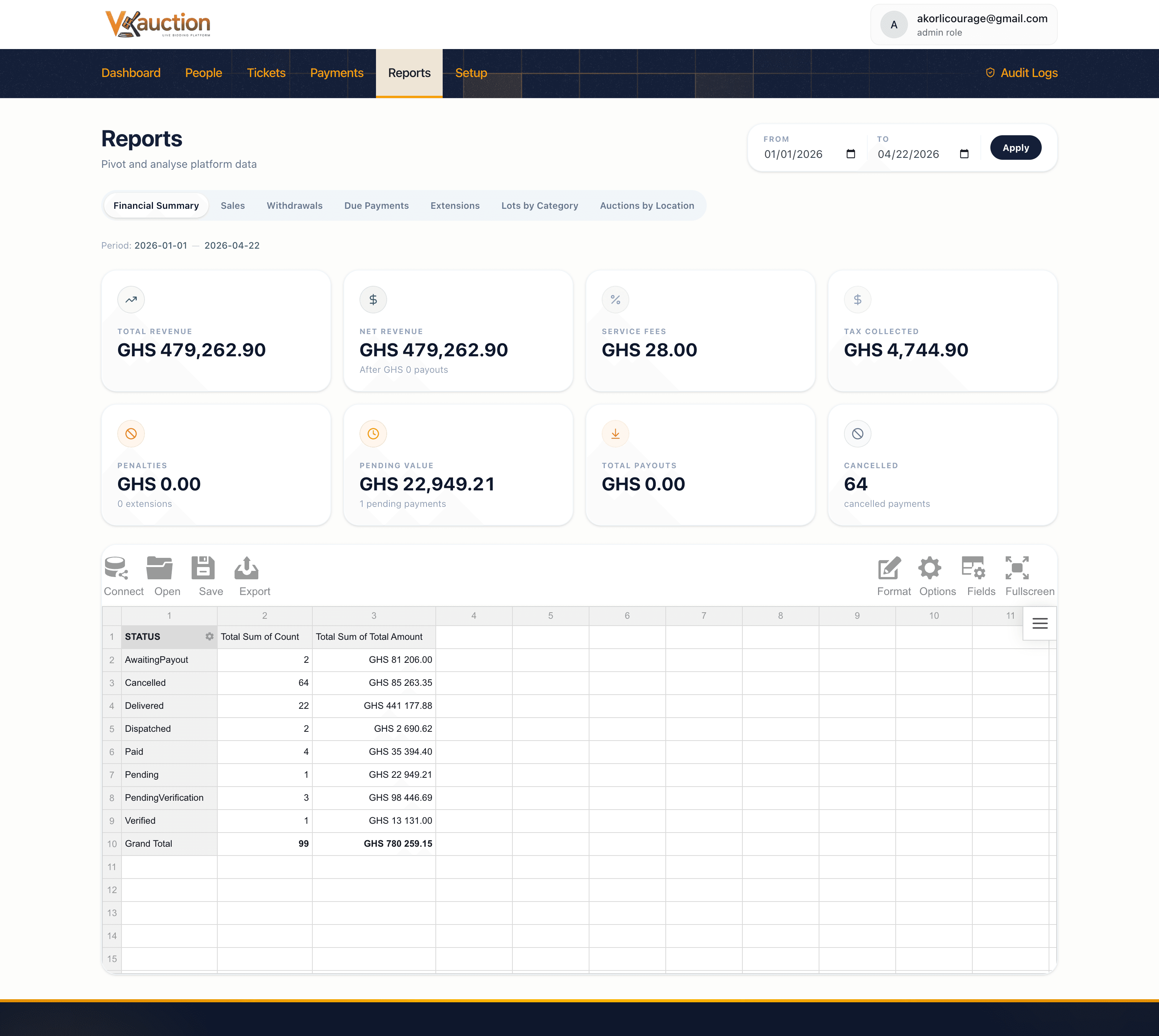Screen dimensions: 1159x1036
Task: Toggle Fullscreen pivot view
Action: 1029,576
